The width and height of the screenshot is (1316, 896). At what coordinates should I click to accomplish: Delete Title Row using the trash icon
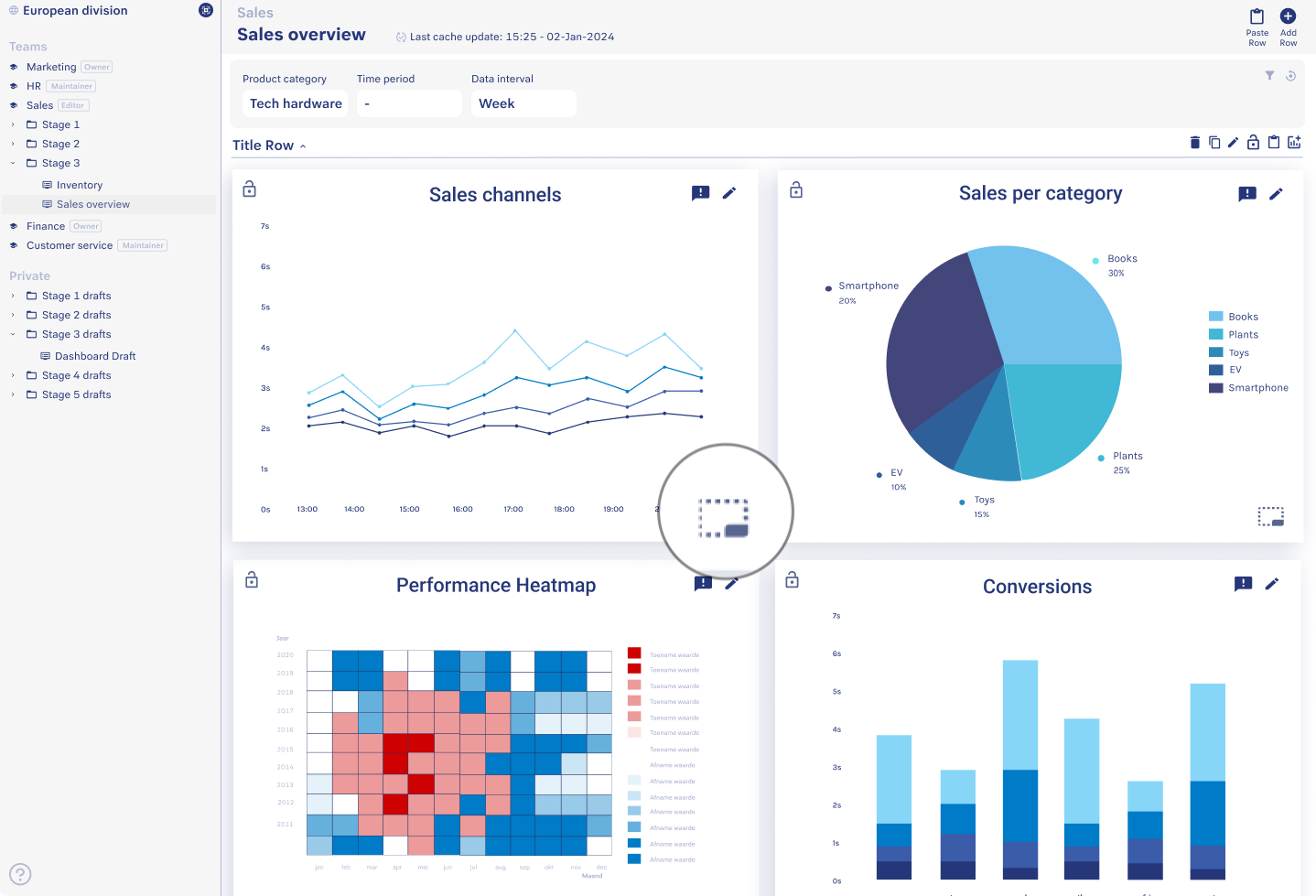1194,142
